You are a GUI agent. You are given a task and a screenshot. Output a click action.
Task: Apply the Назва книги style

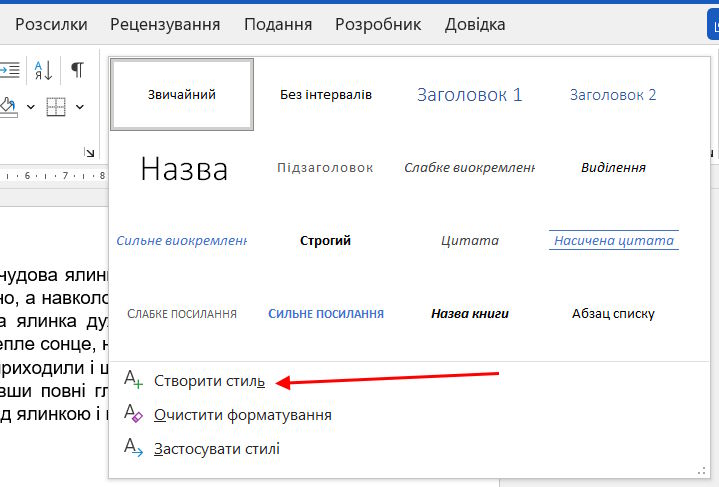tap(470, 314)
